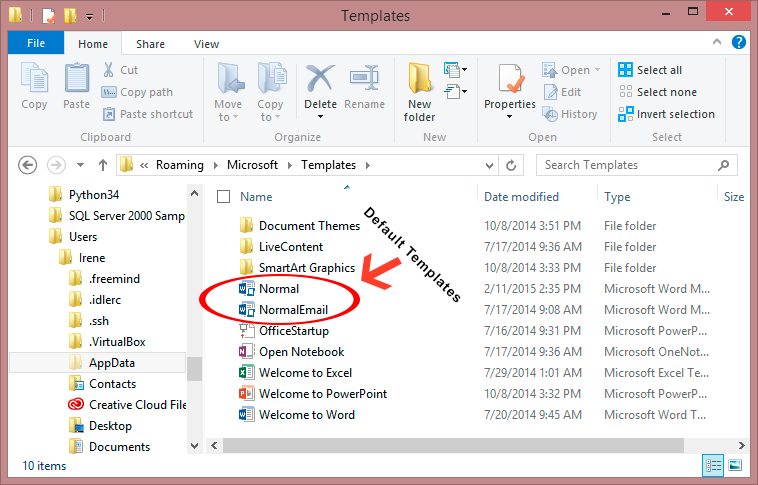Click the navigation pane scroll down arrow
The width and height of the screenshot is (758, 485).
[x=195, y=446]
